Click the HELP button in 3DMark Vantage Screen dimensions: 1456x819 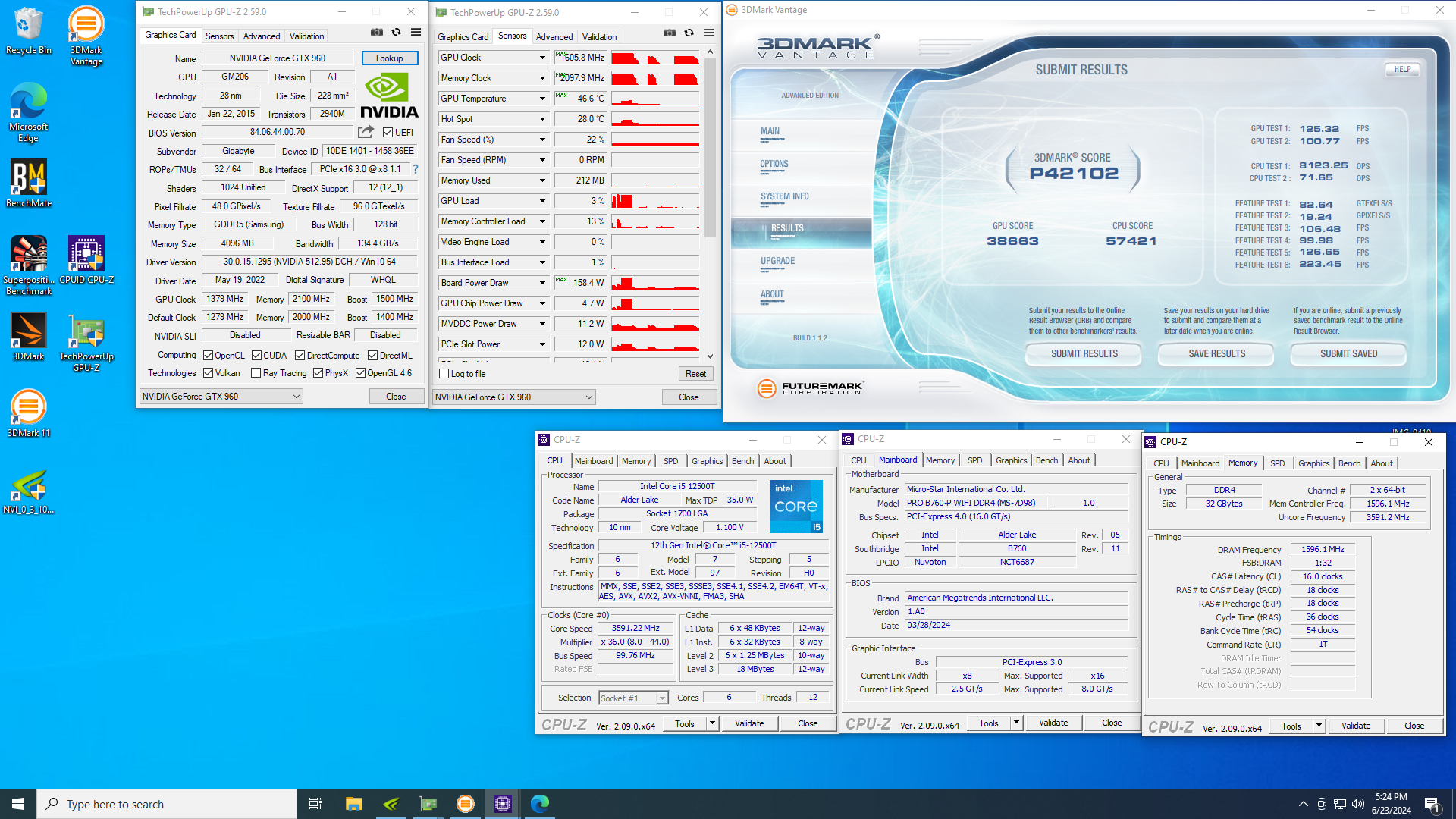pyautogui.click(x=1402, y=69)
